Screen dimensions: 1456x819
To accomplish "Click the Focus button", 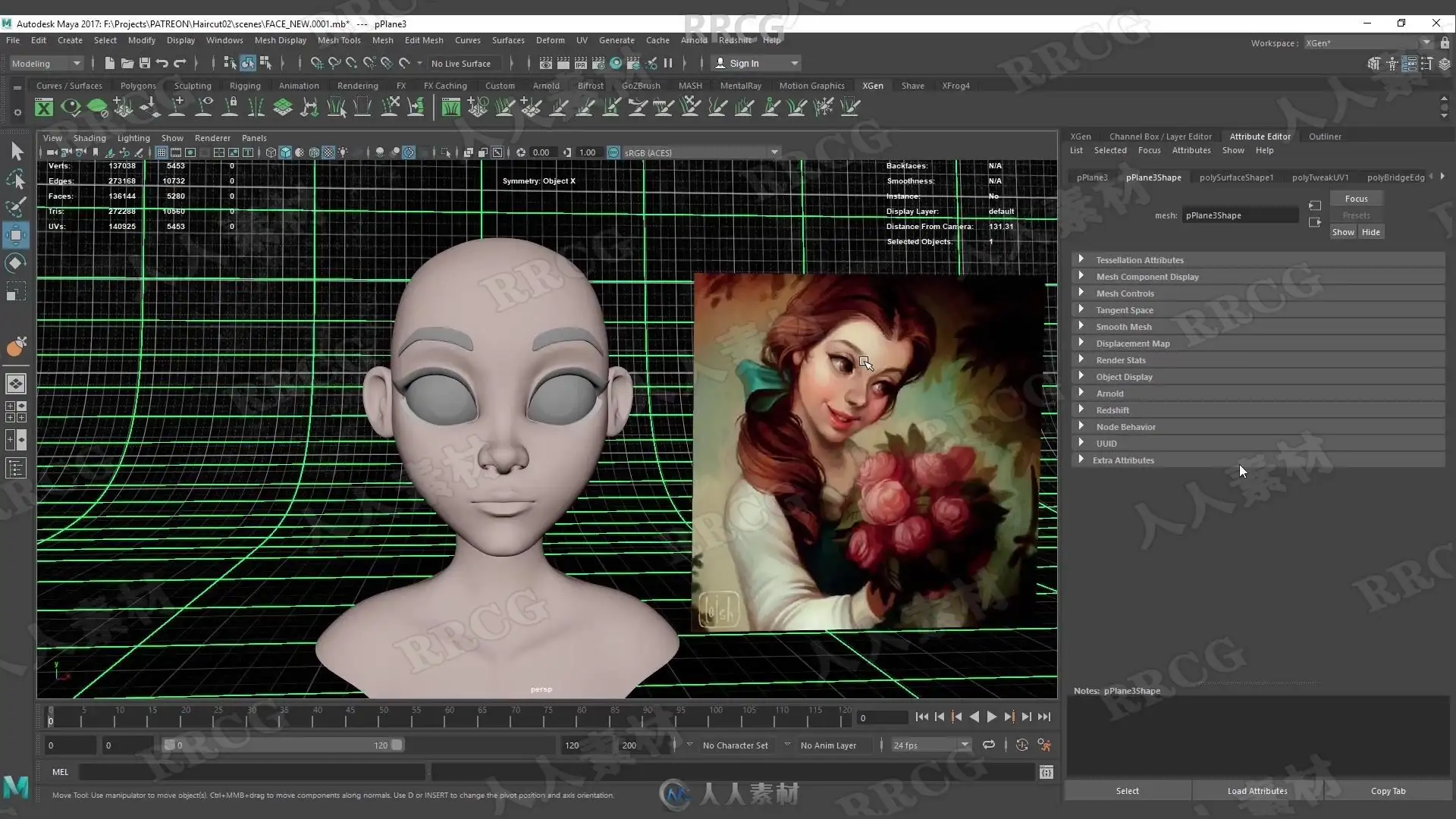I will coord(1356,199).
